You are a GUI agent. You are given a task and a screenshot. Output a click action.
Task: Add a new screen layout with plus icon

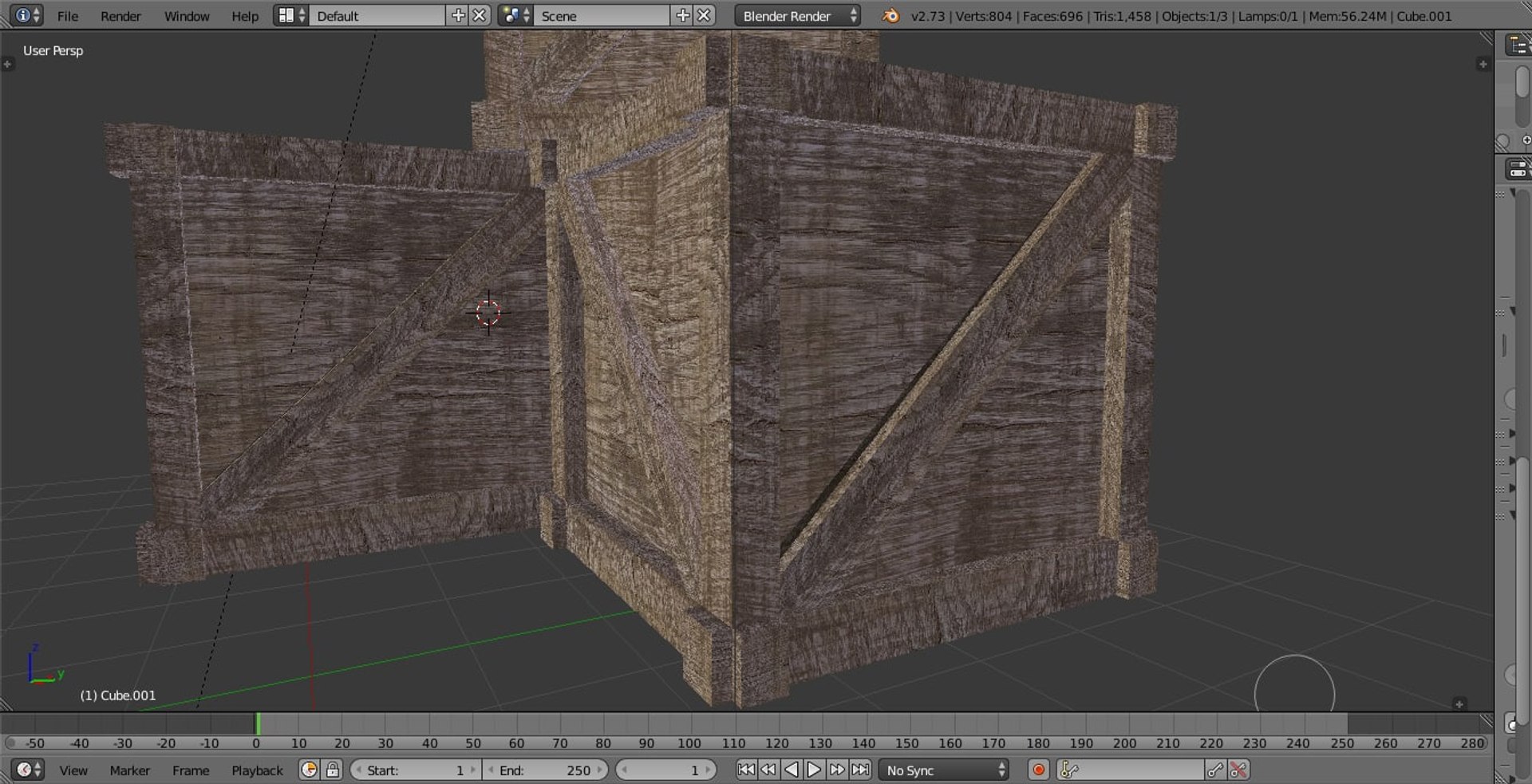(458, 16)
